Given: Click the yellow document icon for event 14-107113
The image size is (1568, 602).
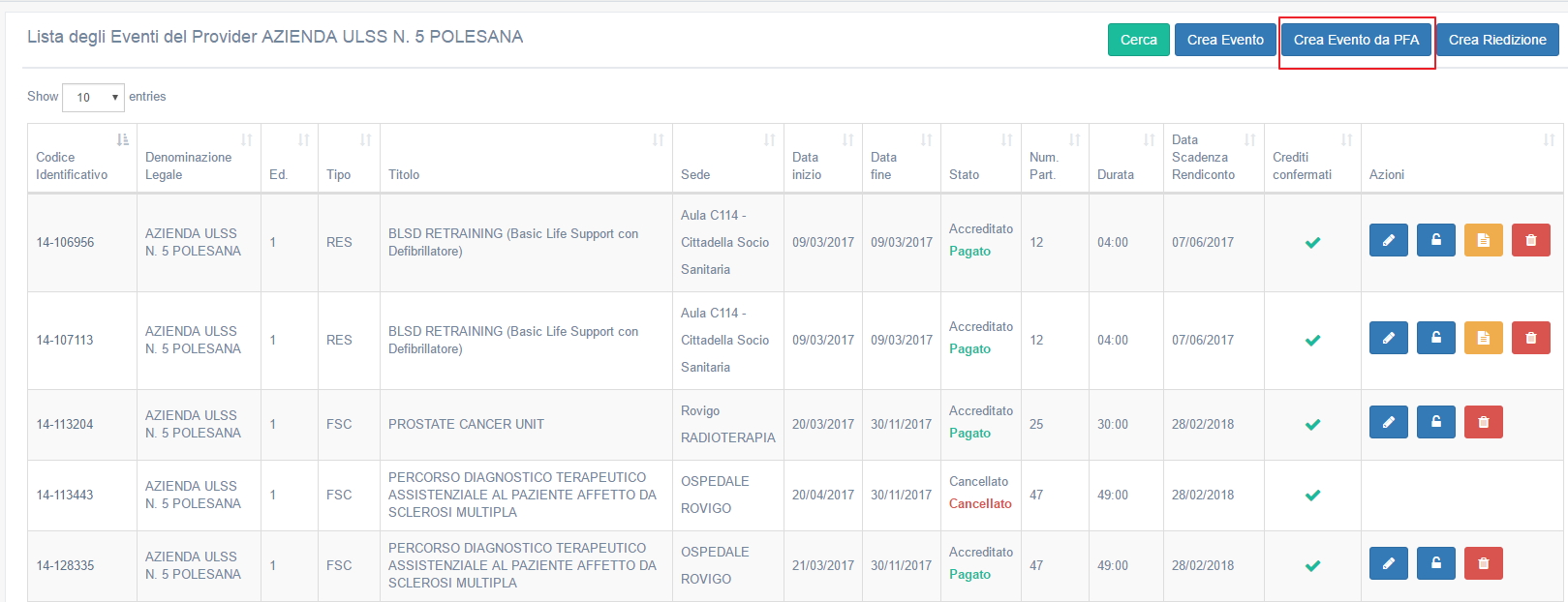Looking at the screenshot, I should pos(1483,338).
